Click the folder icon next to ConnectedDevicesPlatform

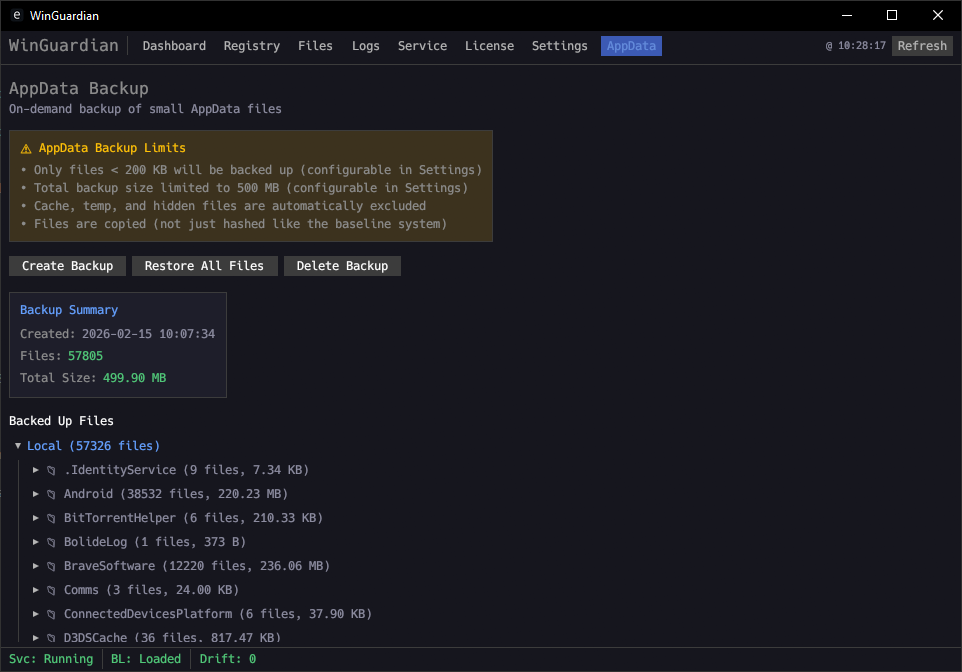(51, 614)
